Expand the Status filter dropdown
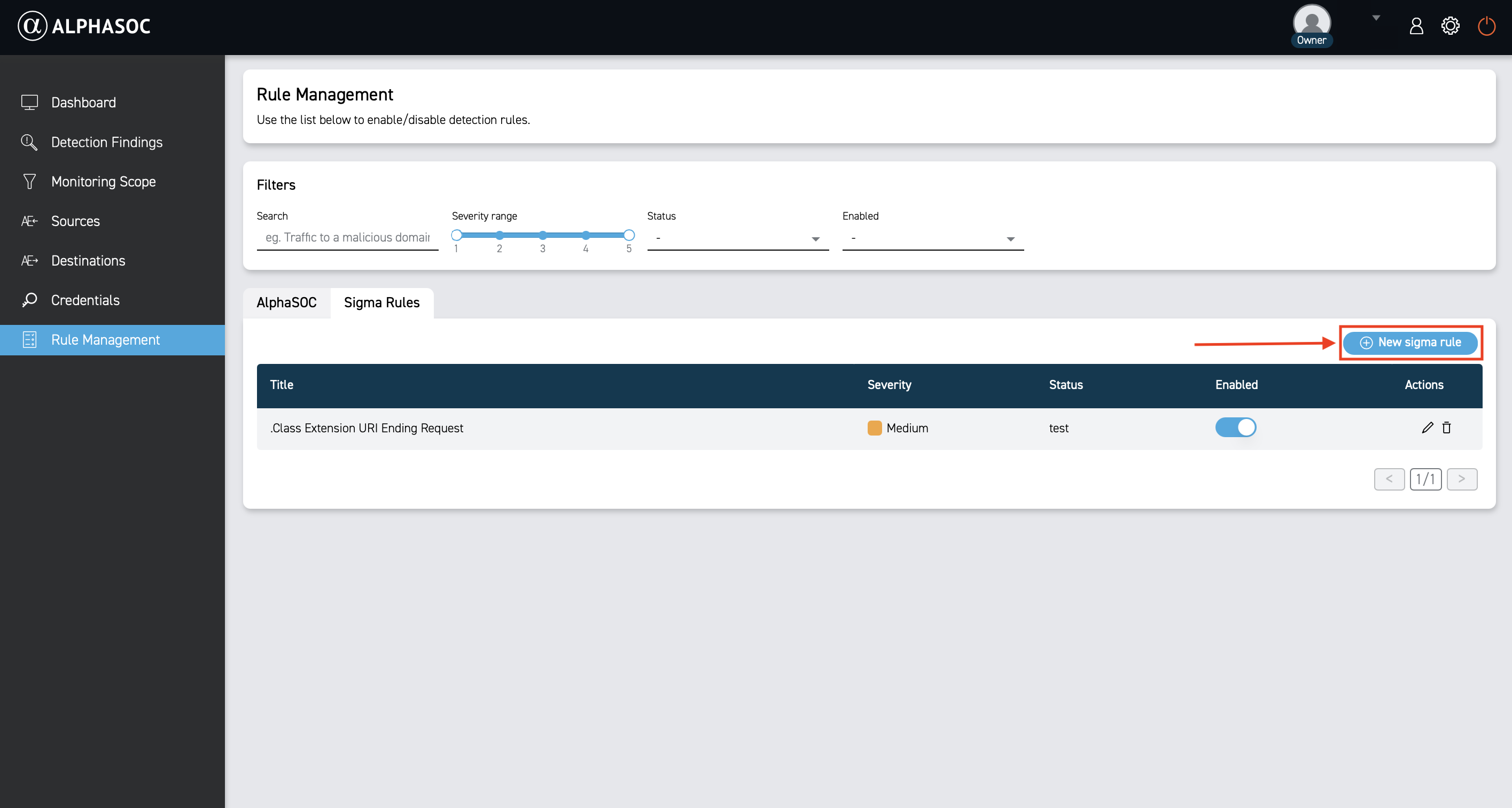Screen dimensions: 1512x808 click(737, 238)
